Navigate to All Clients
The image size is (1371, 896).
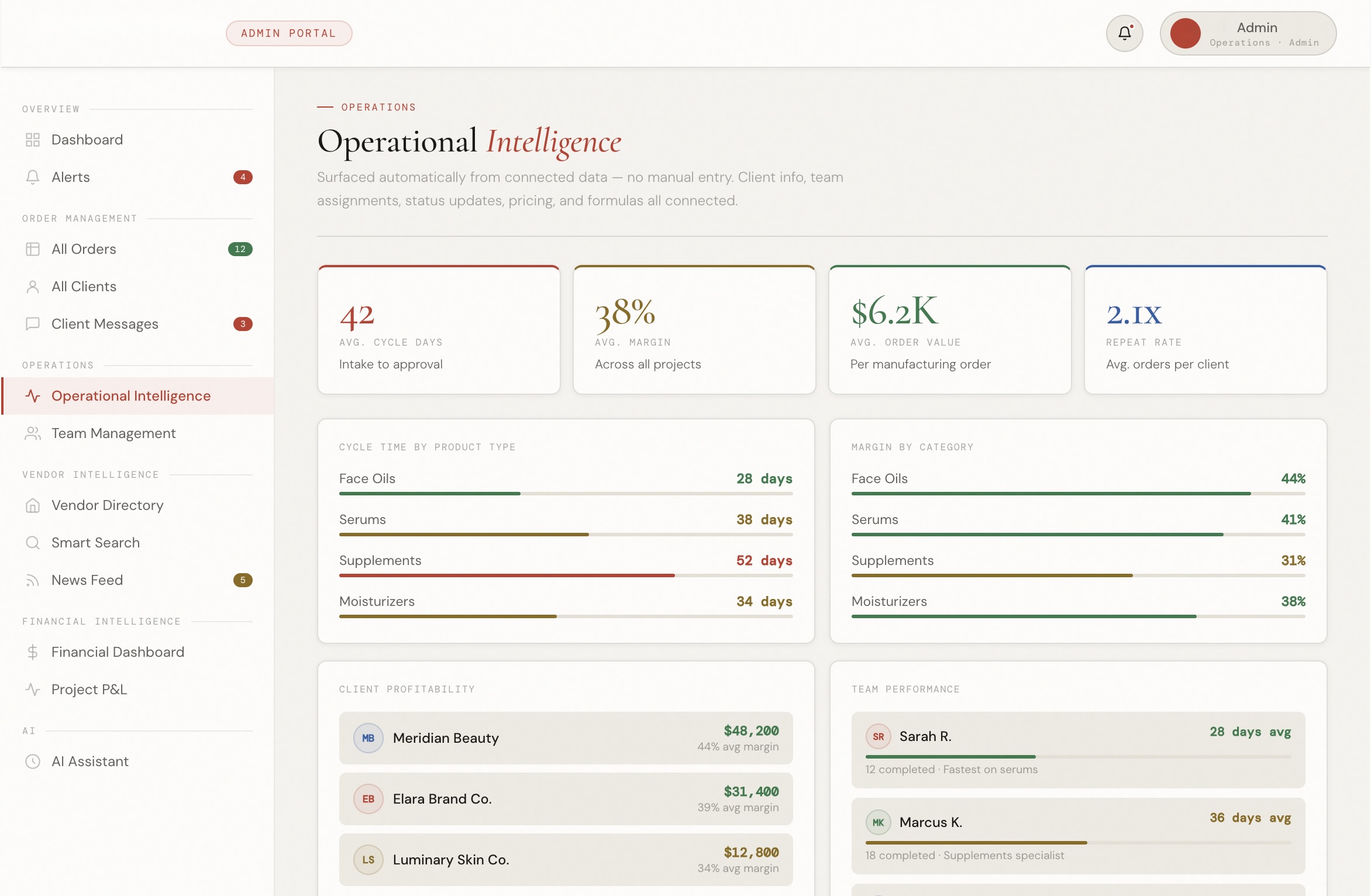click(x=138, y=287)
